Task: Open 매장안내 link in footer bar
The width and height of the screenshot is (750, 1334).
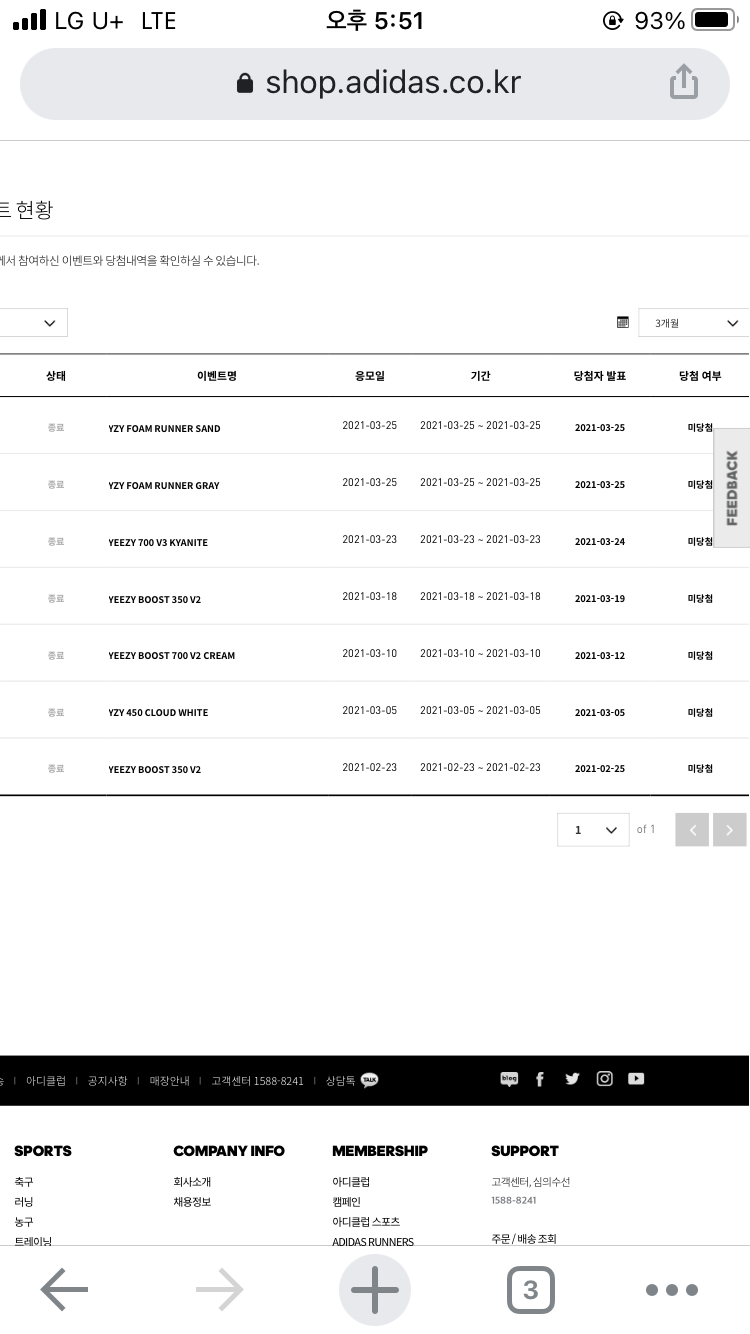Action: pyautogui.click(x=169, y=1081)
